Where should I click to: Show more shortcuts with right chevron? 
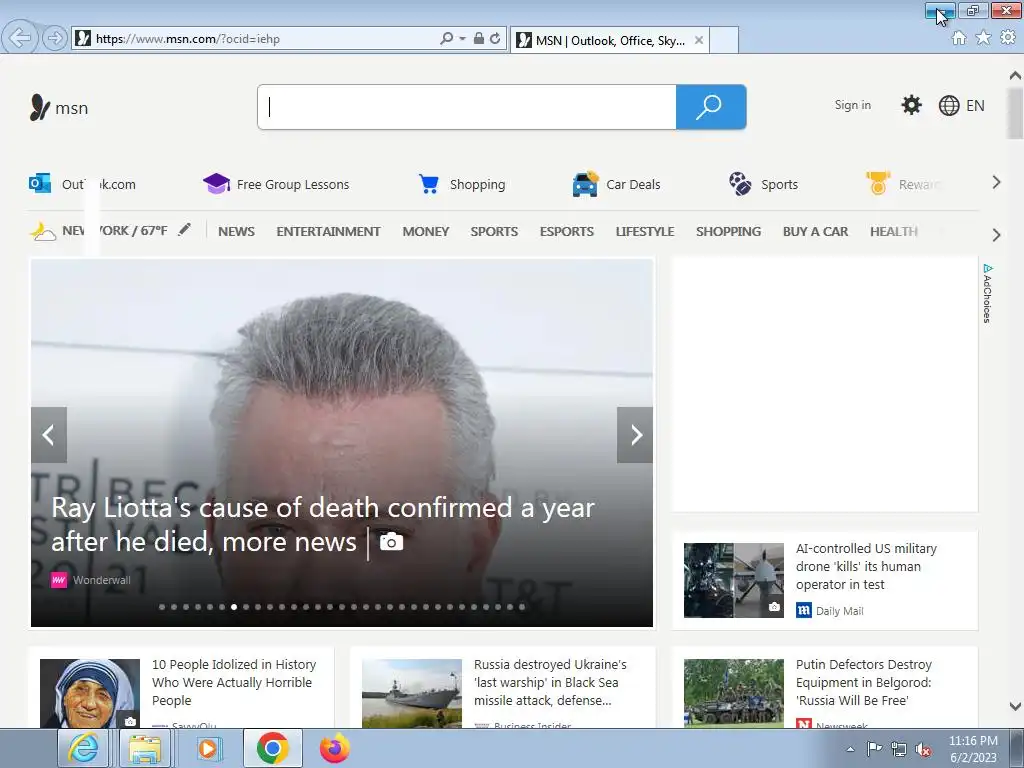(996, 183)
